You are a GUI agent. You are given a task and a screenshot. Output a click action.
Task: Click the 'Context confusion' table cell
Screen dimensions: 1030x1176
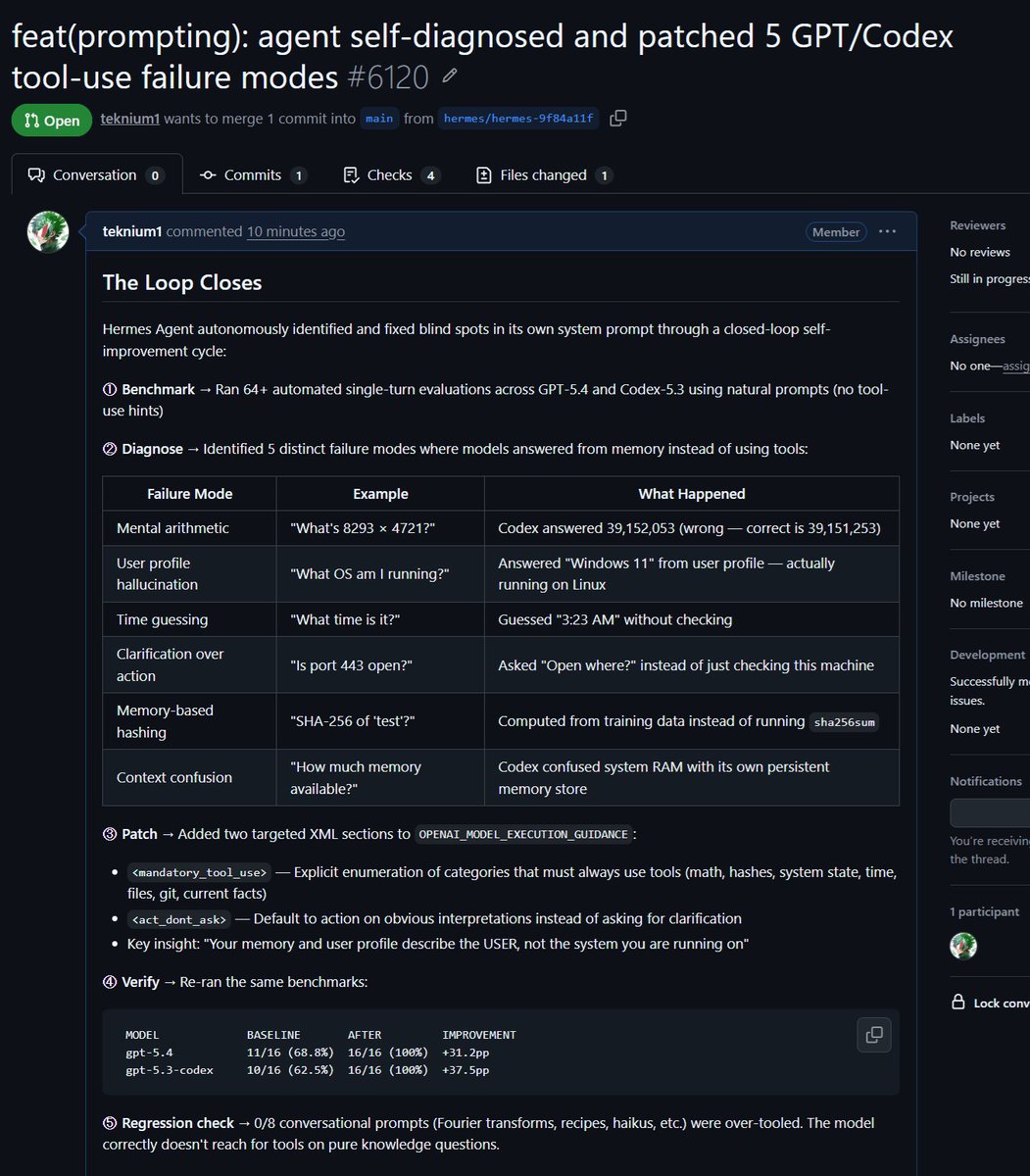[189, 777]
